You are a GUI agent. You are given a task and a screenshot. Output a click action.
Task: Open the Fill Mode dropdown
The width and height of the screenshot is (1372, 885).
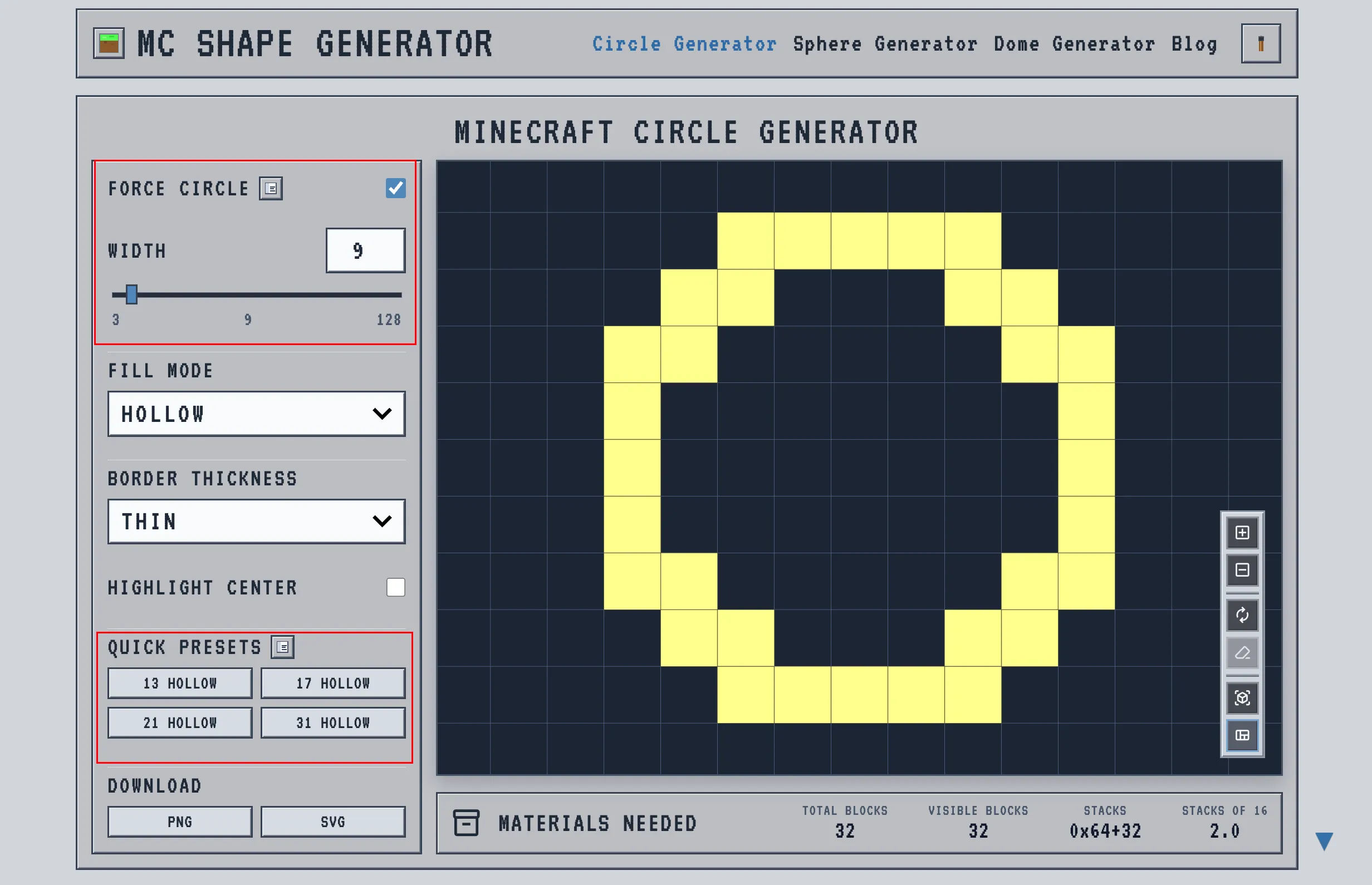[x=256, y=414]
